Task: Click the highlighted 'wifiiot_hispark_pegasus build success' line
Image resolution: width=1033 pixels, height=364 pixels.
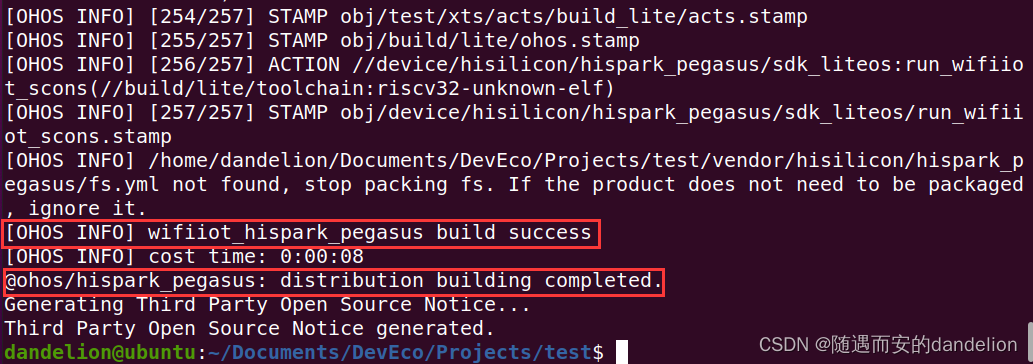Action: pos(301,234)
